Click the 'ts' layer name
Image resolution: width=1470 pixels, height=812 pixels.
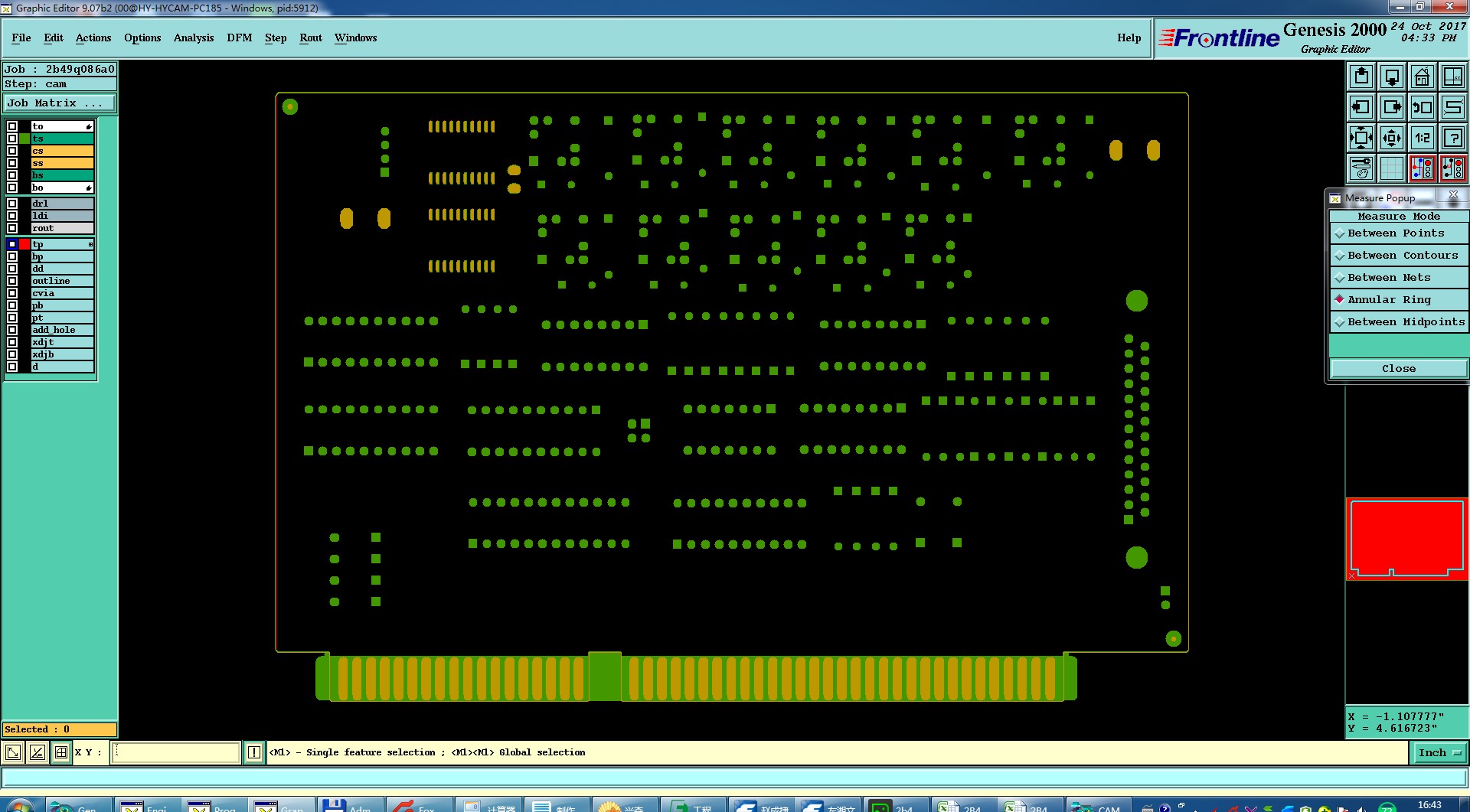pos(62,139)
